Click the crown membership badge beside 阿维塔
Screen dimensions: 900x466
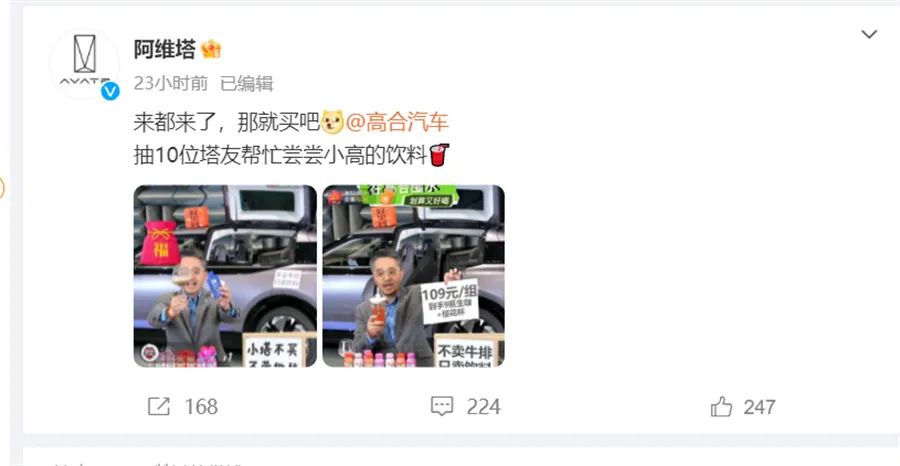click(x=211, y=49)
